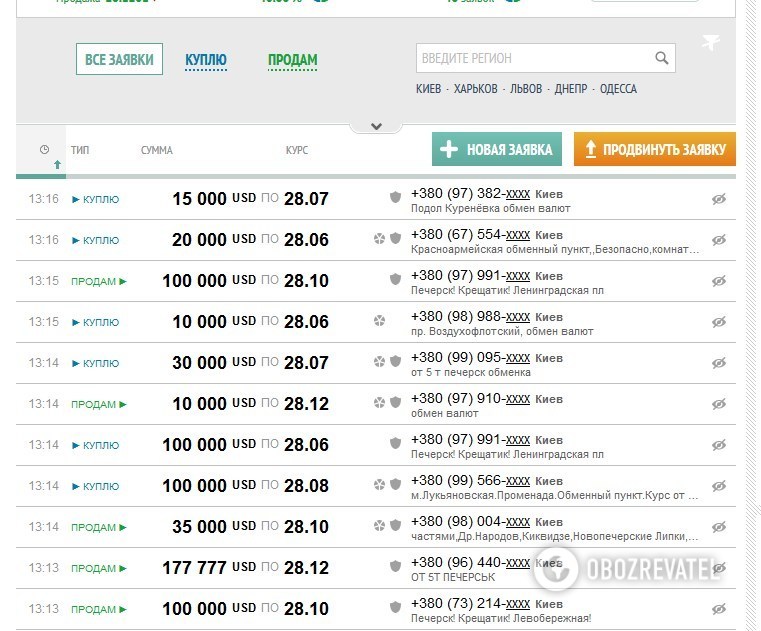This screenshot has height=631, width=761.
Task: Select the Харьков region link
Action: (475, 89)
